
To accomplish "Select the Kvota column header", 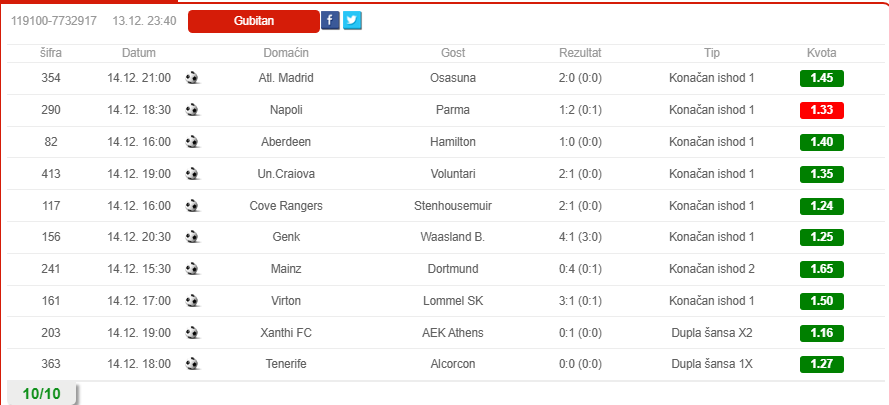I will pyautogui.click(x=822, y=53).
